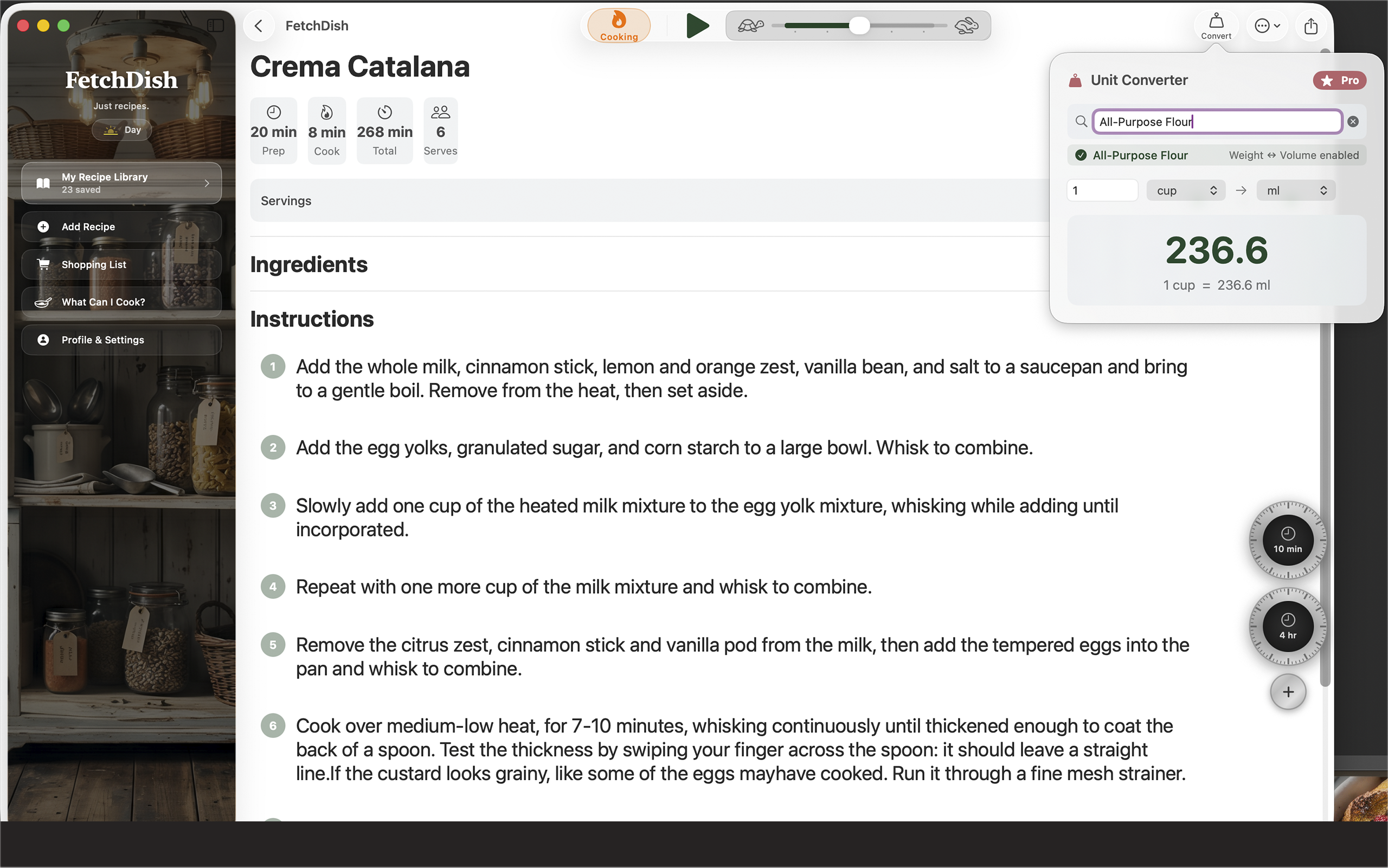
Task: Open the cup source unit dropdown
Action: (1185, 191)
